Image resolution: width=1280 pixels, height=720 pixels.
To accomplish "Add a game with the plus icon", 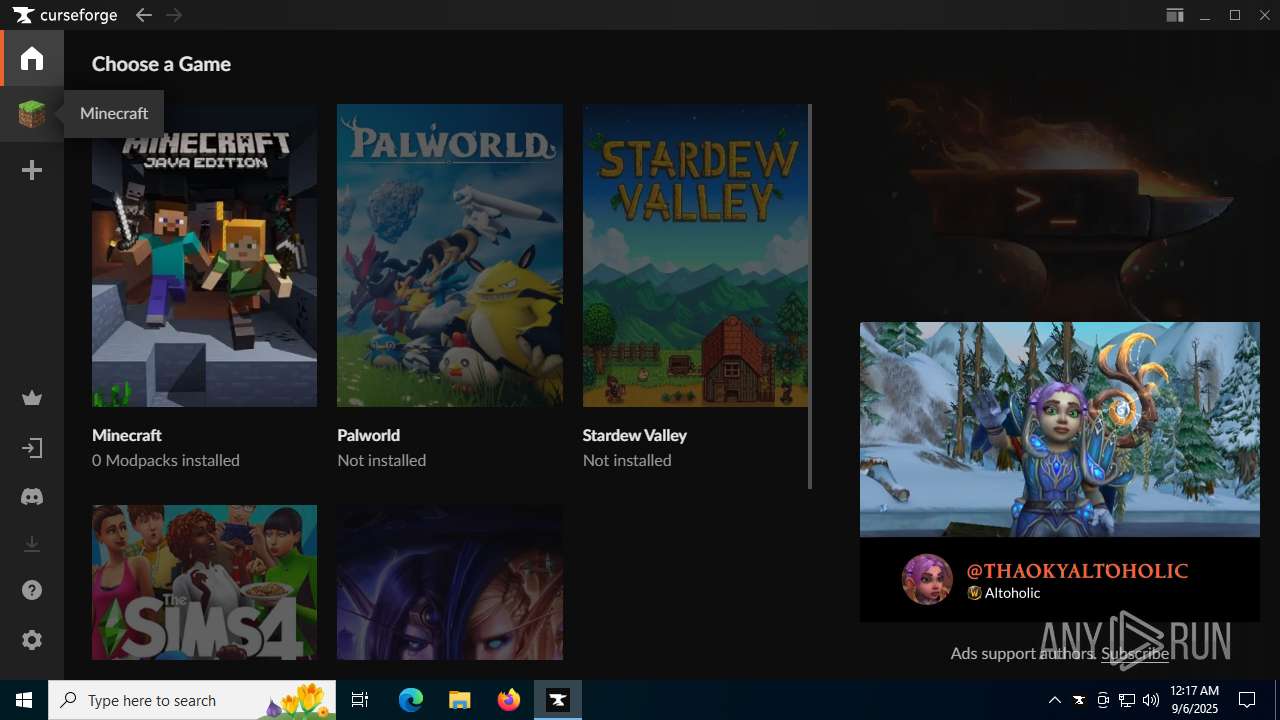I will click(32, 171).
